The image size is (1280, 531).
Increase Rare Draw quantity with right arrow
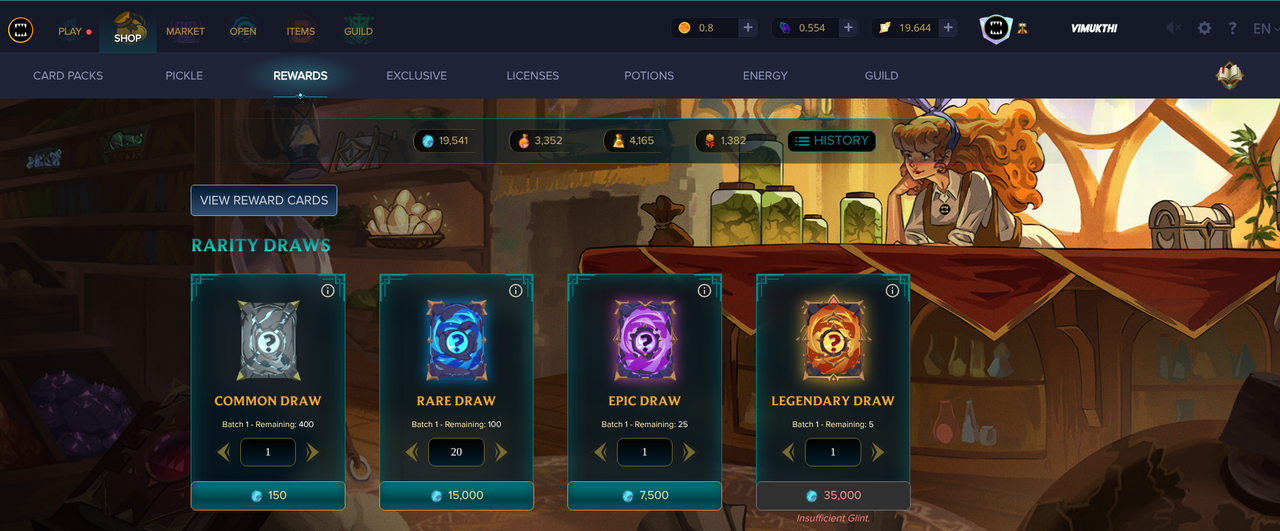click(x=501, y=452)
